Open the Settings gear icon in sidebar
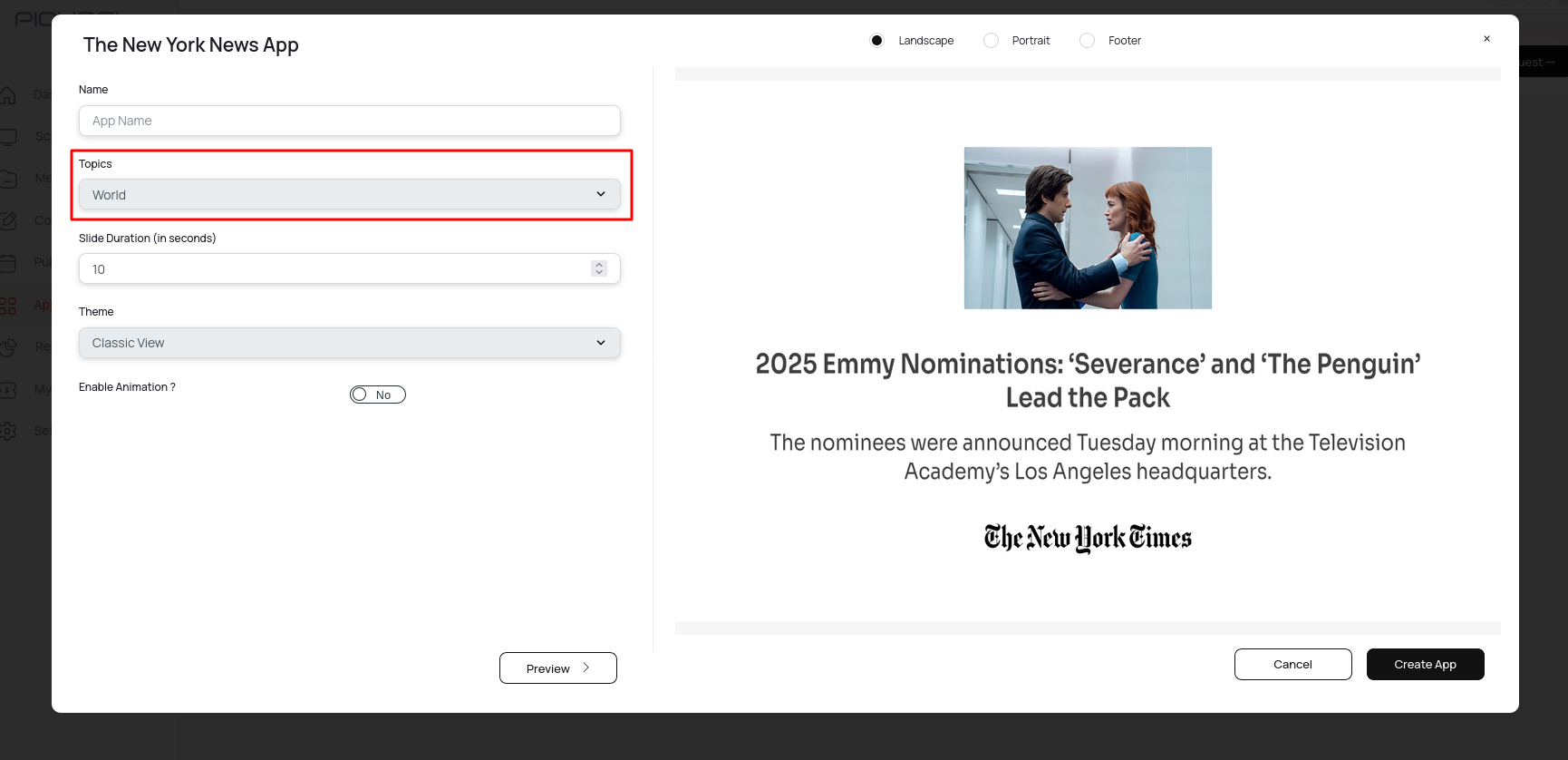The image size is (1568, 760). tap(8, 431)
